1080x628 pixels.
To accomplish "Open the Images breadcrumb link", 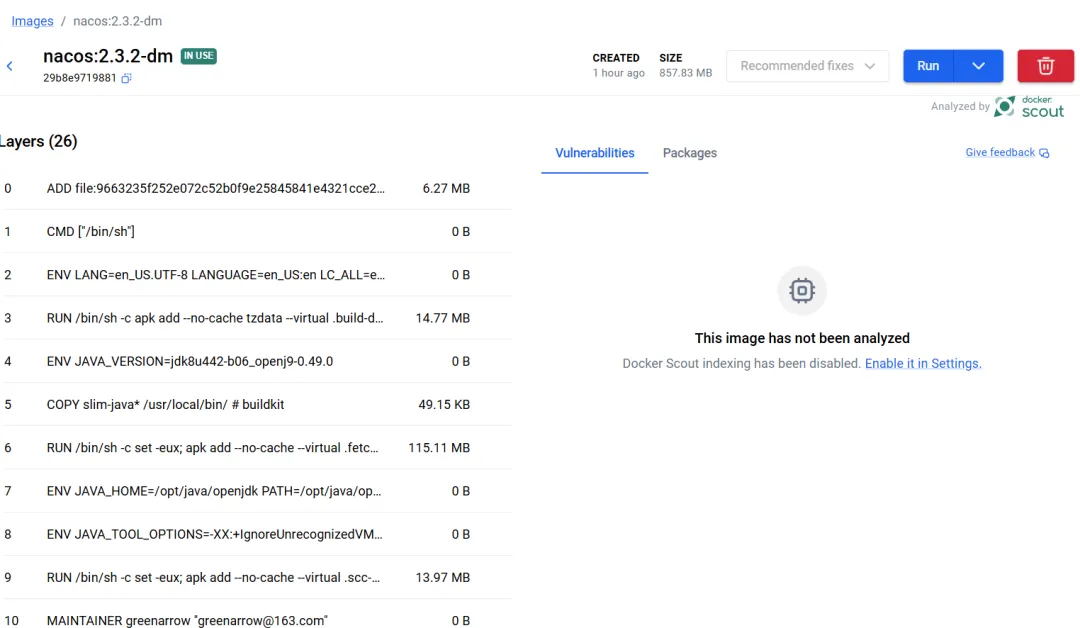I will pyautogui.click(x=32, y=21).
